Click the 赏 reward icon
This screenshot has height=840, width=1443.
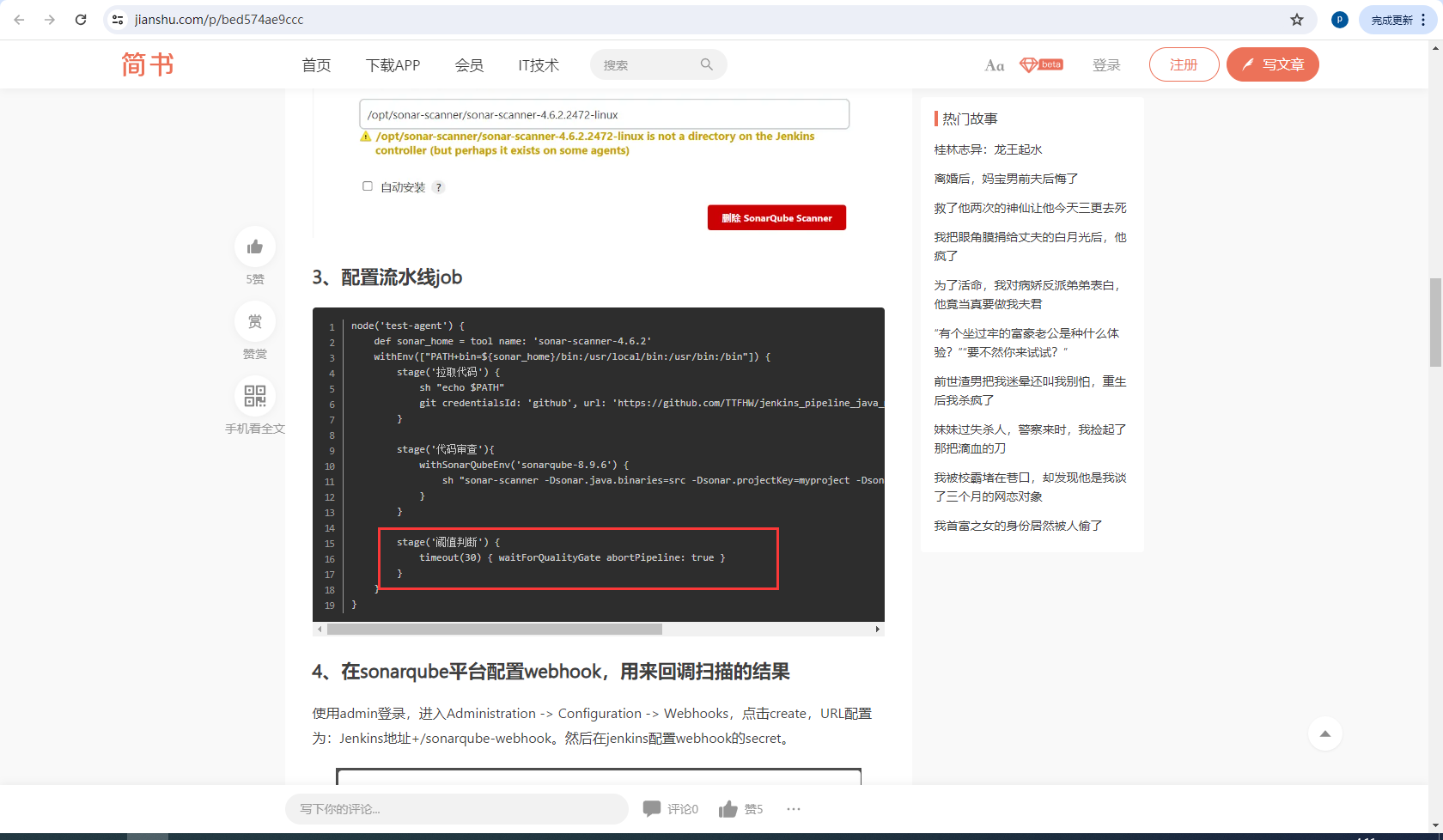255,321
